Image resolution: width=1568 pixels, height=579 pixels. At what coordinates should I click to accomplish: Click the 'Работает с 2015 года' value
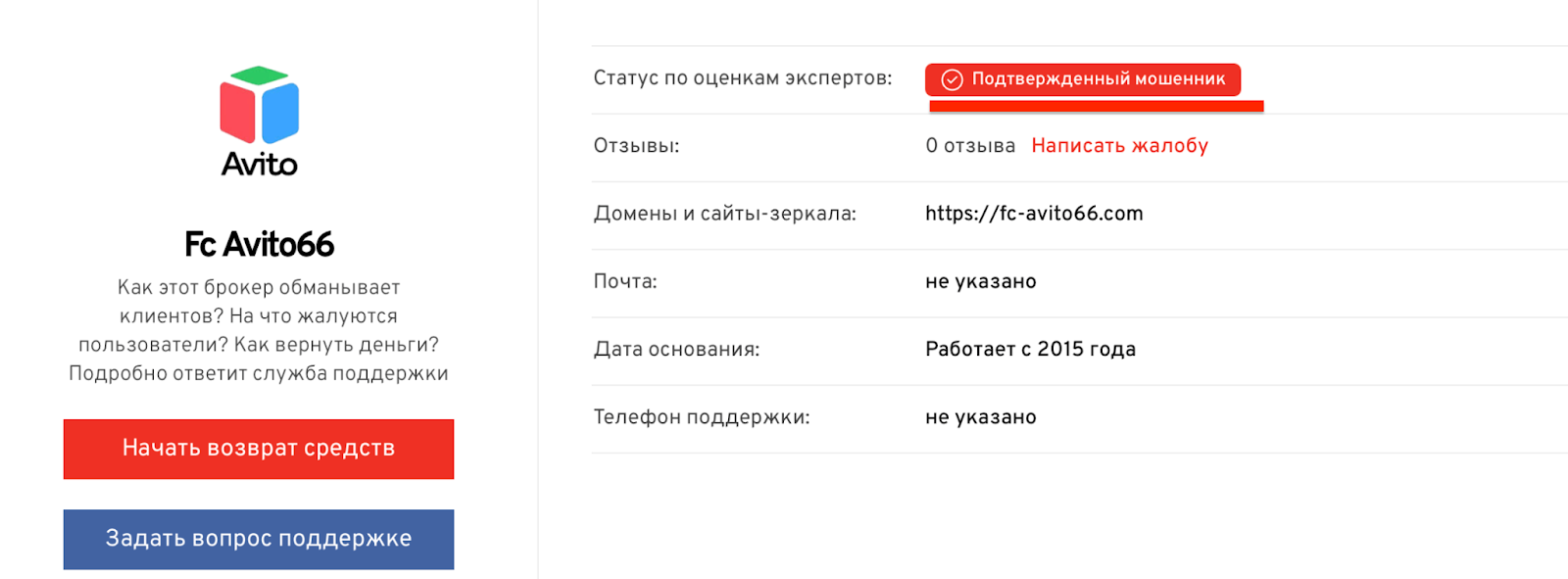click(x=1030, y=350)
